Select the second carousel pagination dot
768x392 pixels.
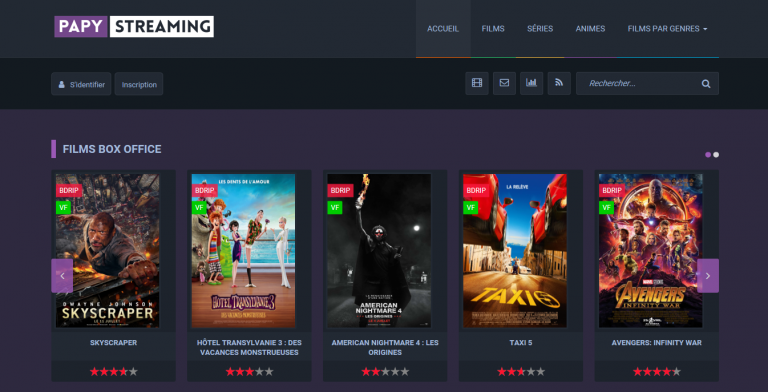716,155
